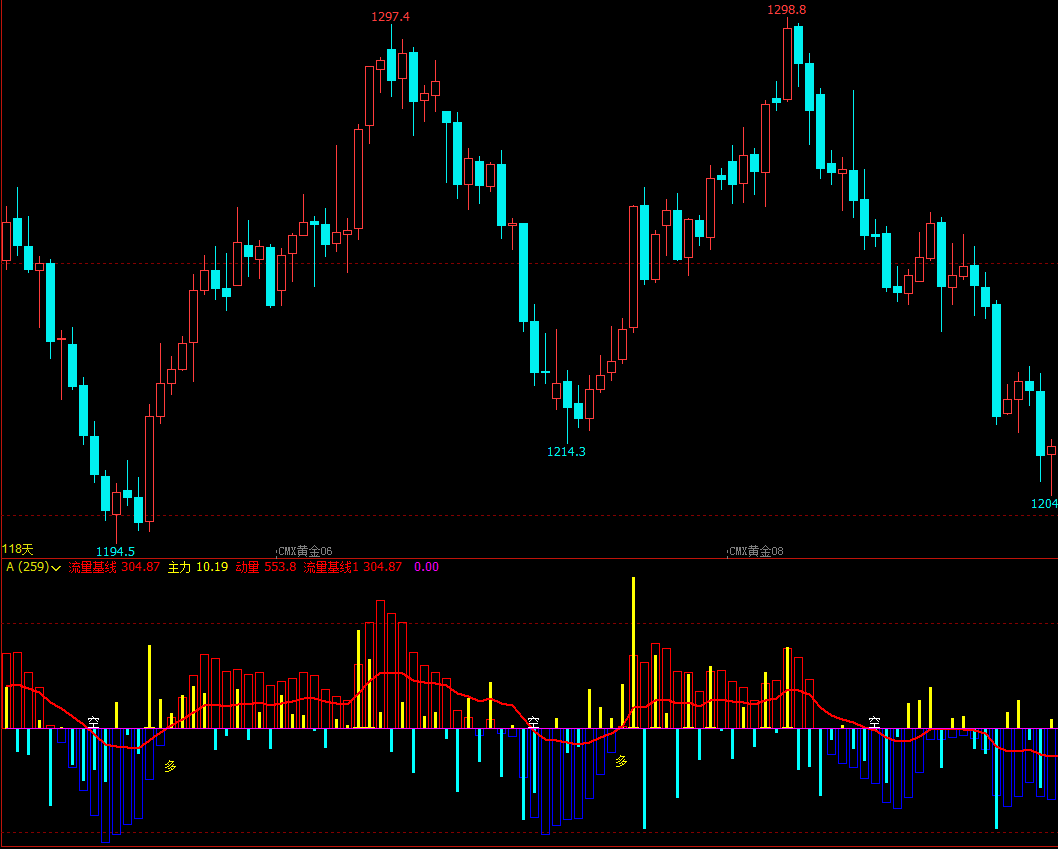Click the last 空 signal marker on the right
The height and width of the screenshot is (849, 1058).
click(x=874, y=722)
